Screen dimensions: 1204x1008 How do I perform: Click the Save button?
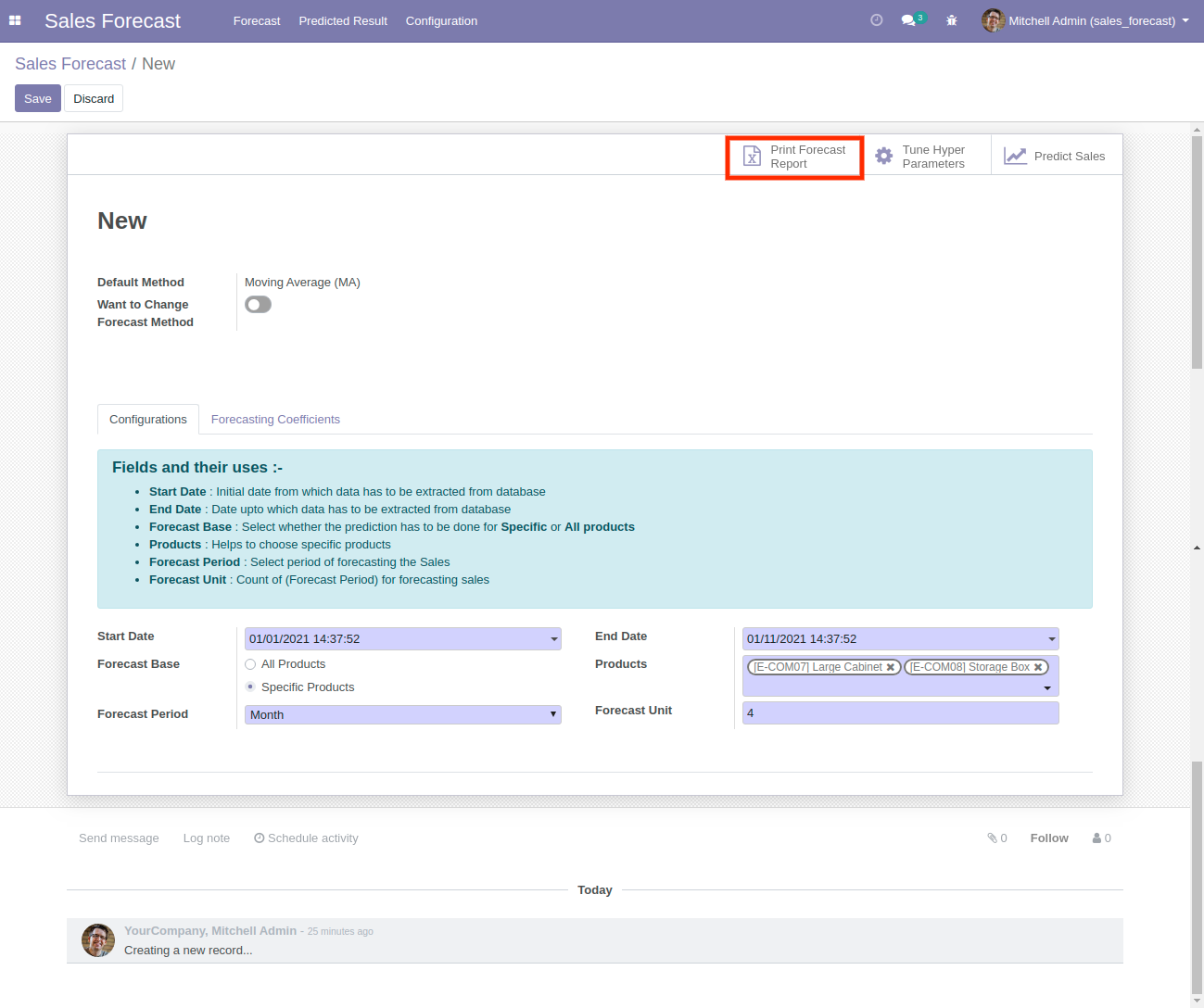tap(38, 98)
